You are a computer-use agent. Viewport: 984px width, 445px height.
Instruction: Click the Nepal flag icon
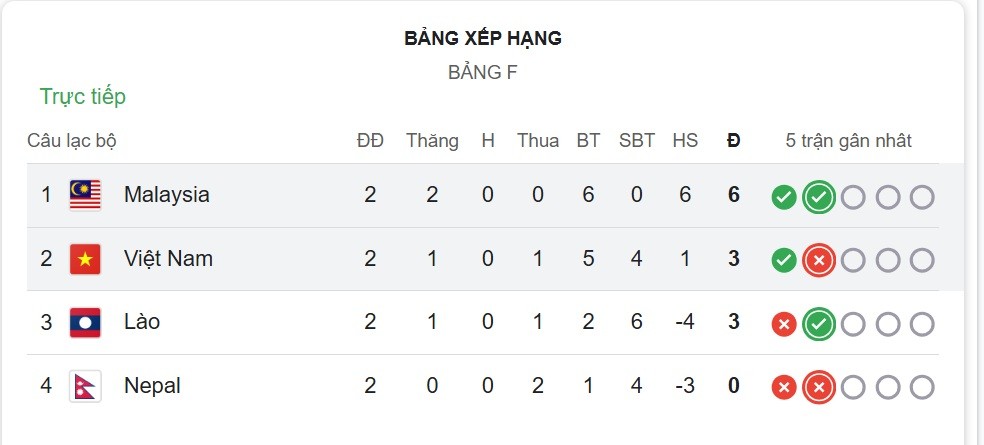[x=85, y=386]
